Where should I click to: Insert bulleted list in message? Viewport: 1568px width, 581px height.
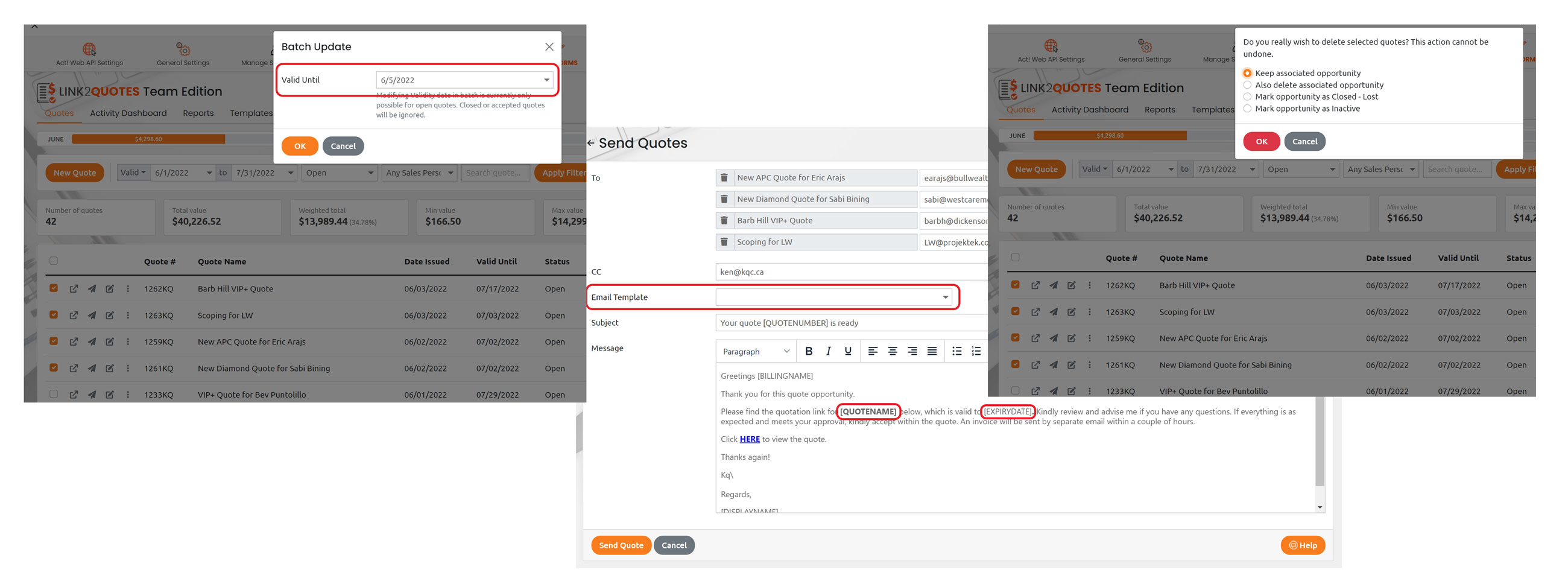click(x=957, y=351)
